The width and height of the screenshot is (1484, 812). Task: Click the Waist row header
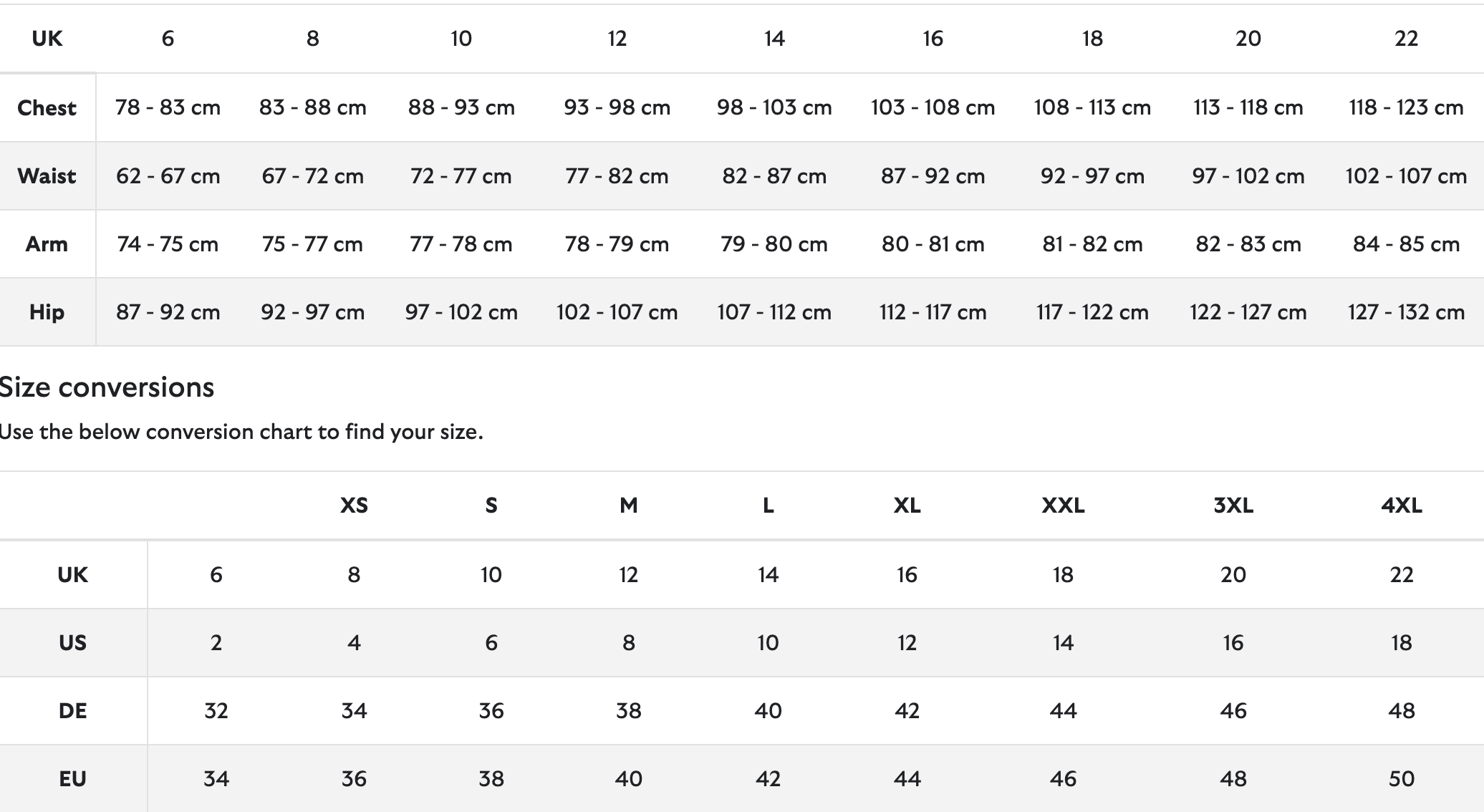tap(47, 176)
